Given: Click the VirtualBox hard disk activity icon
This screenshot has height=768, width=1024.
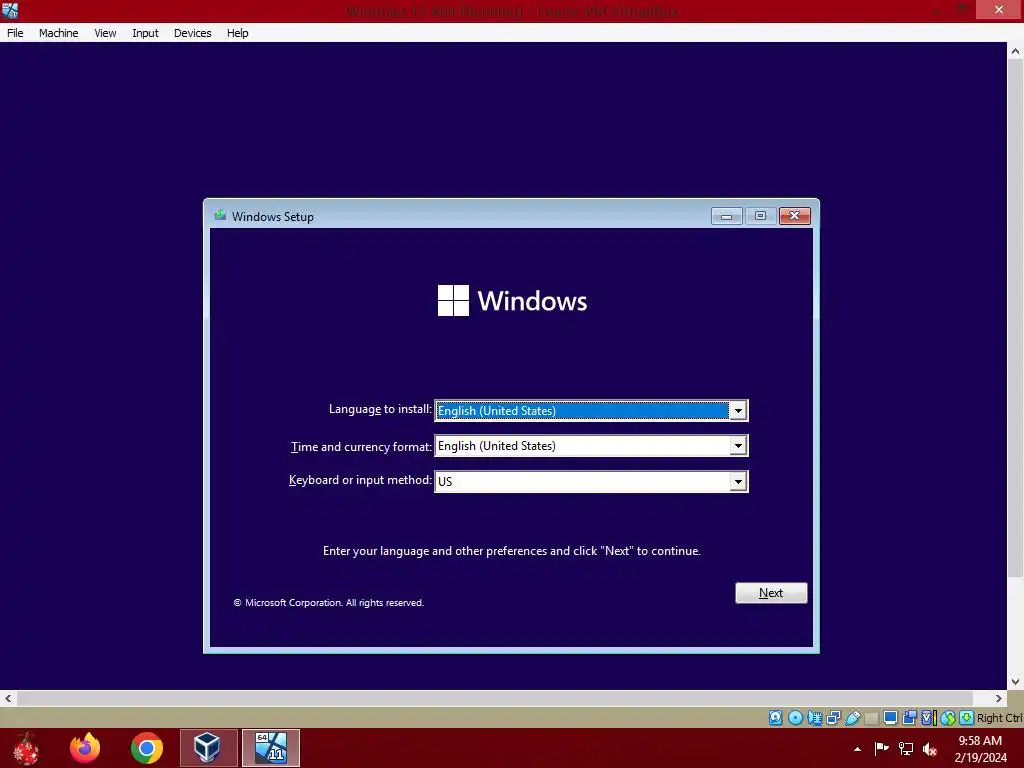Looking at the screenshot, I should click(775, 718).
